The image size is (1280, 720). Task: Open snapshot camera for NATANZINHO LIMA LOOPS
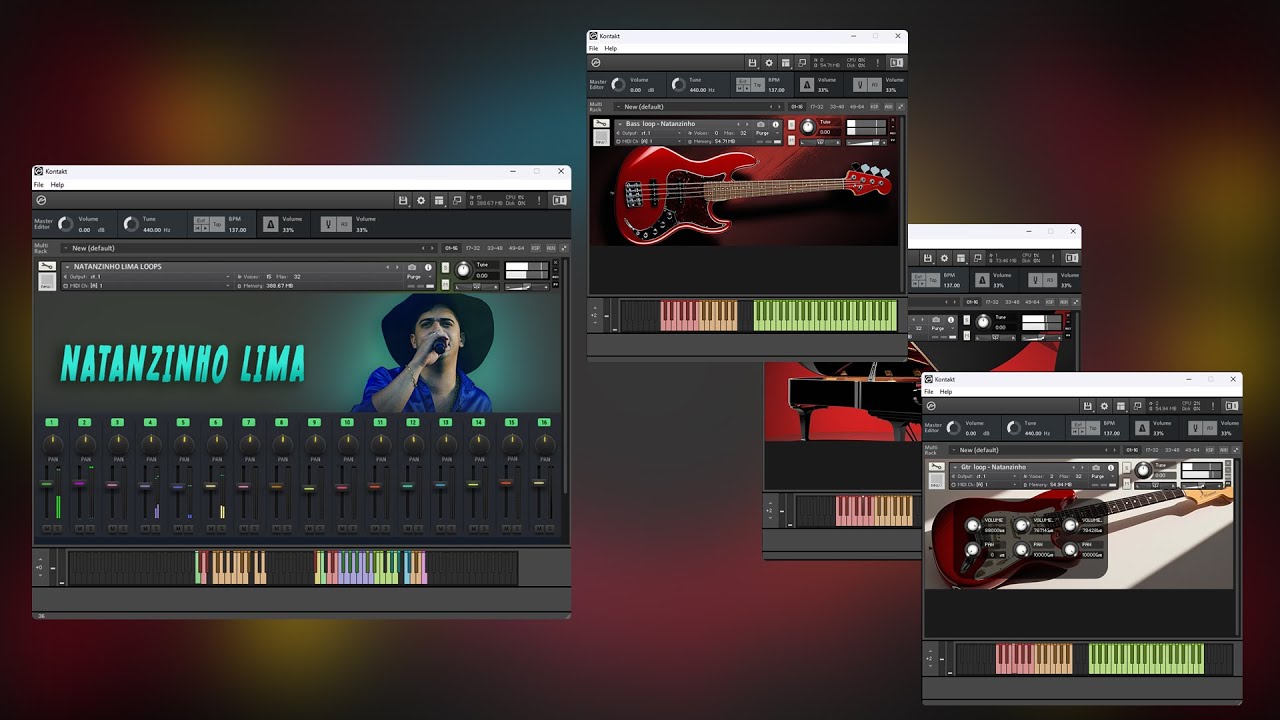412,267
